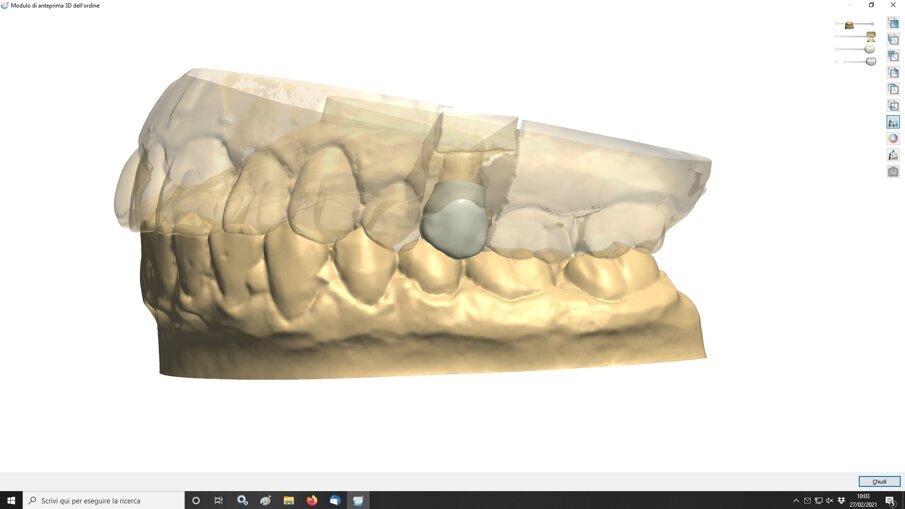Click the mail icon in the system tray
Image resolution: width=905 pixels, height=509 pixels.
(807, 500)
